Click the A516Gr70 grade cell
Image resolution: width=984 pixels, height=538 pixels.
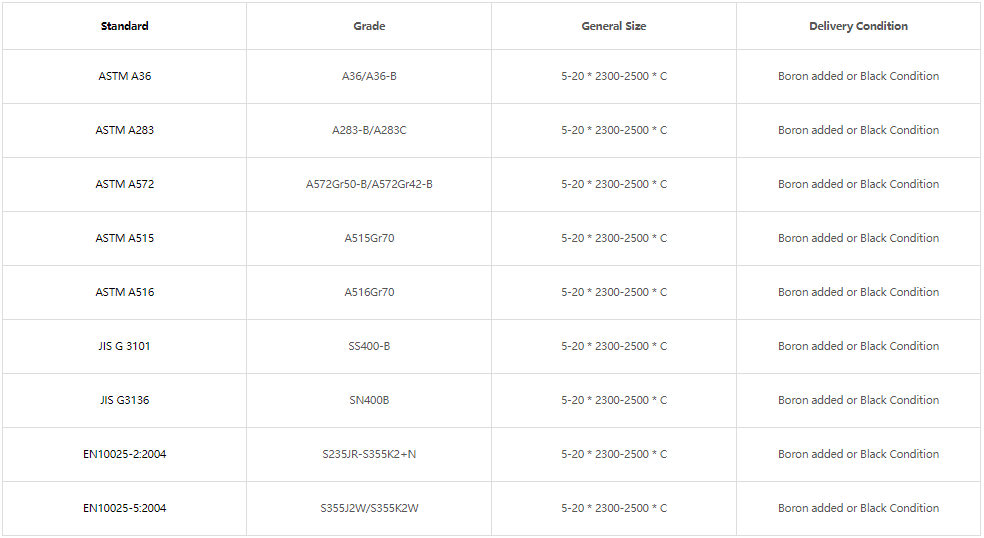(369, 292)
